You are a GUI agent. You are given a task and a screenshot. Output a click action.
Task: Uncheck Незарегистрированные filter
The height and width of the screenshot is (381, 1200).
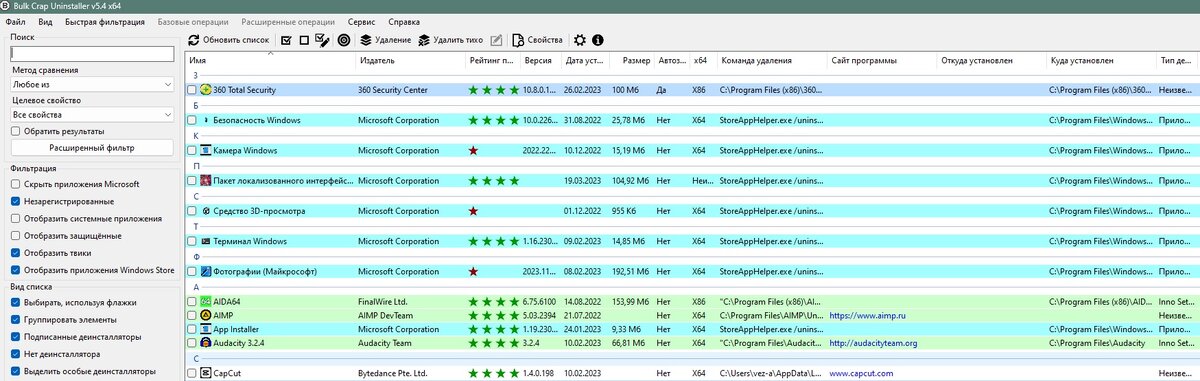click(x=15, y=201)
